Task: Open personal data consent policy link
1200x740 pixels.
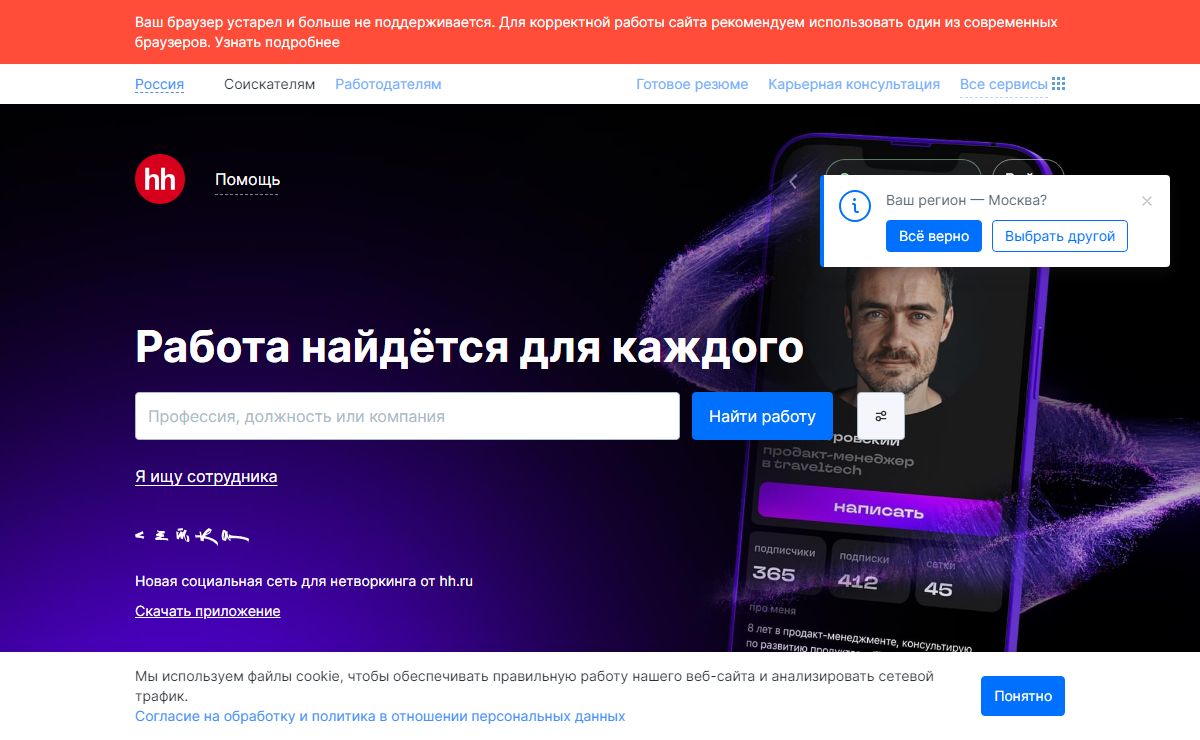Action: [380, 716]
